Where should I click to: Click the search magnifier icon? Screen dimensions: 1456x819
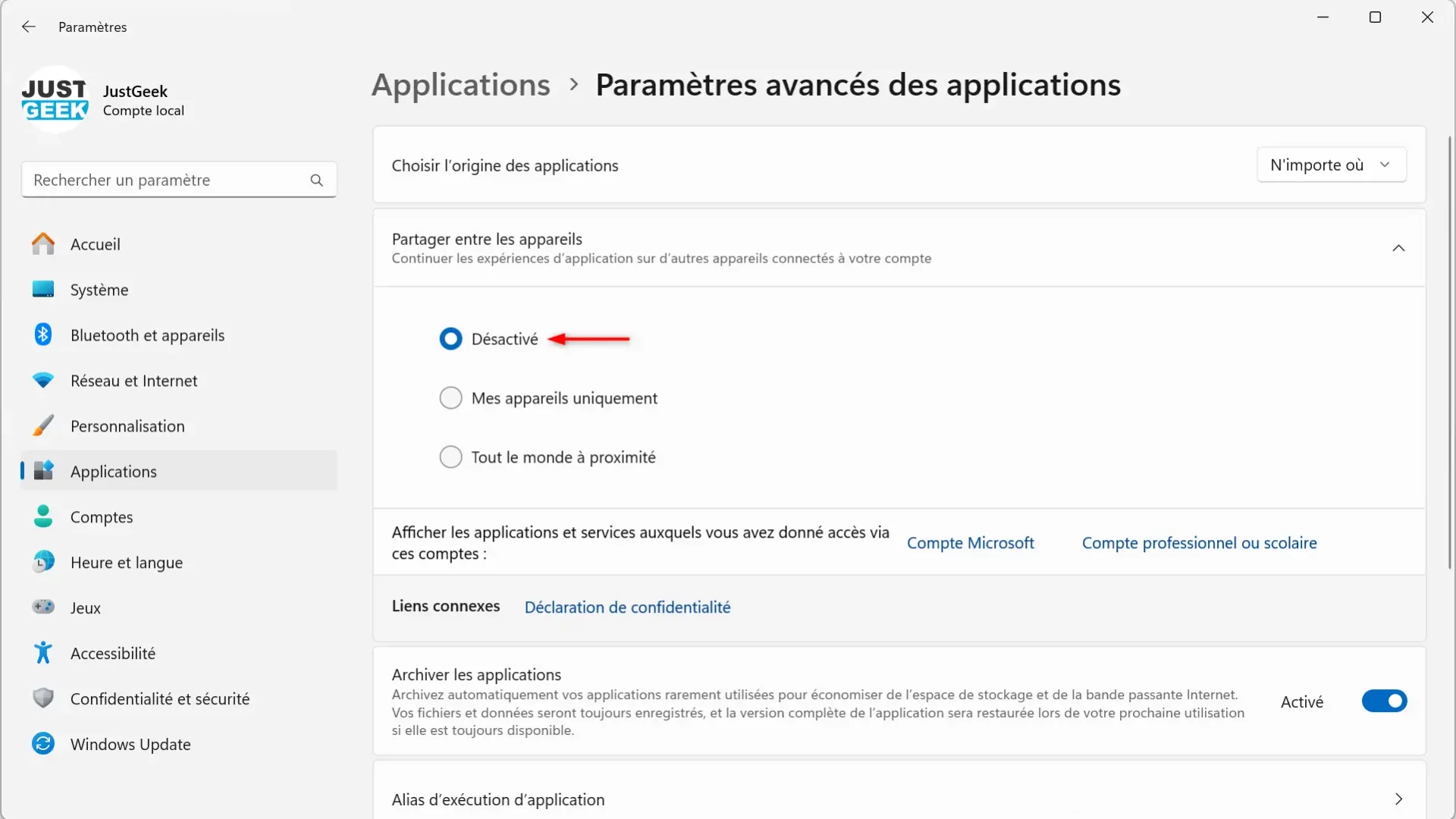(316, 180)
